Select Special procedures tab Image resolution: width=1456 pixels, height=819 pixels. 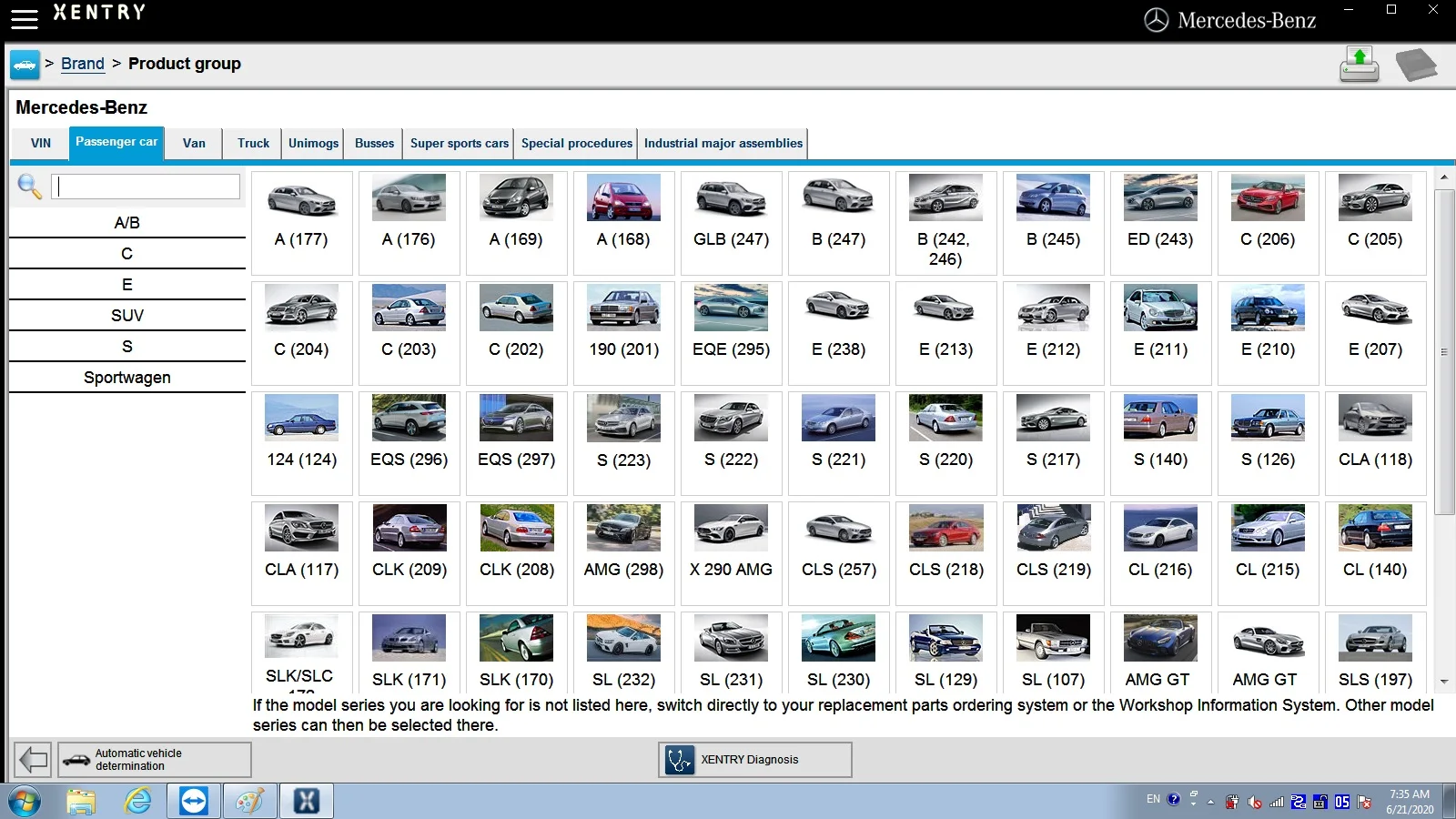(576, 143)
